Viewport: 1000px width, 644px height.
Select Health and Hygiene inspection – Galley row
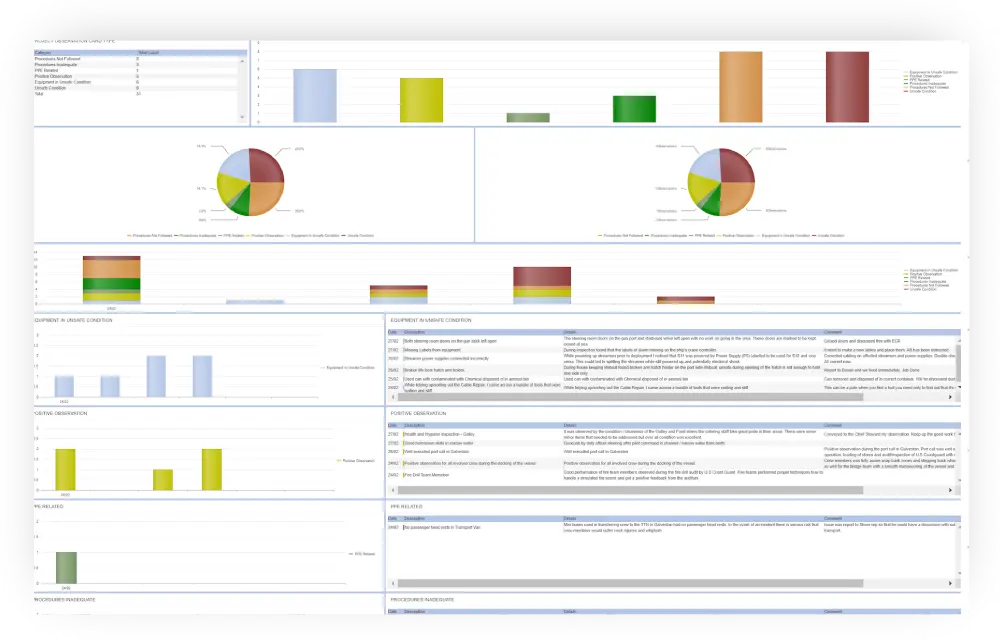coord(671,434)
